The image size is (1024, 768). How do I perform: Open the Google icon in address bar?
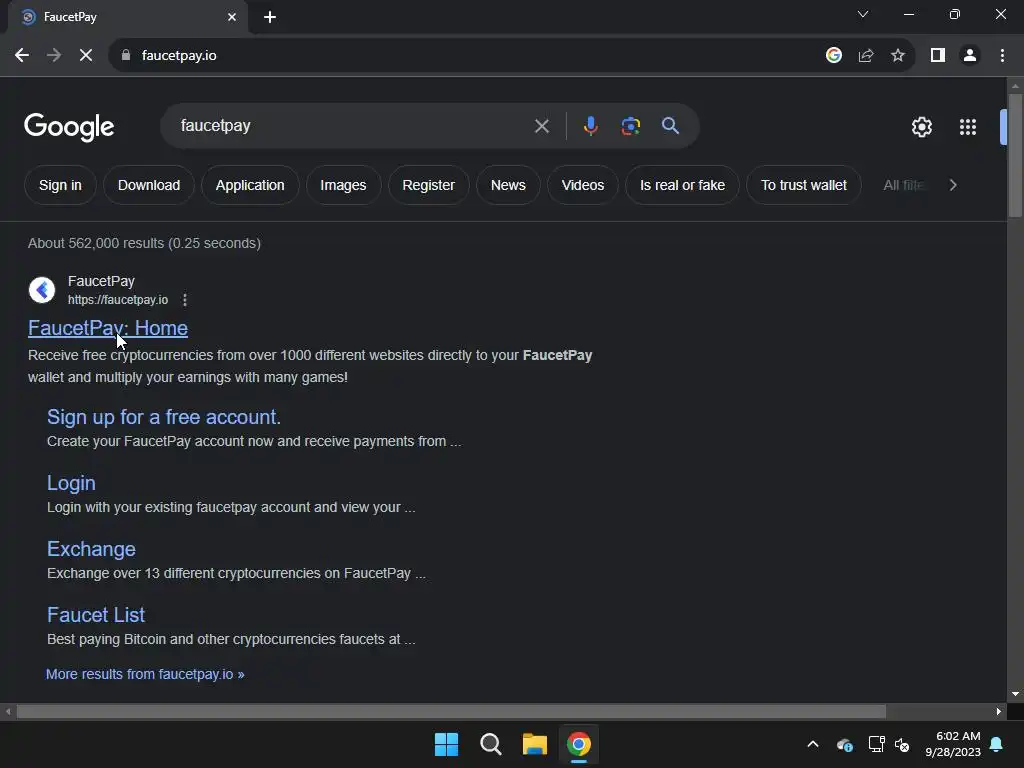coord(833,56)
